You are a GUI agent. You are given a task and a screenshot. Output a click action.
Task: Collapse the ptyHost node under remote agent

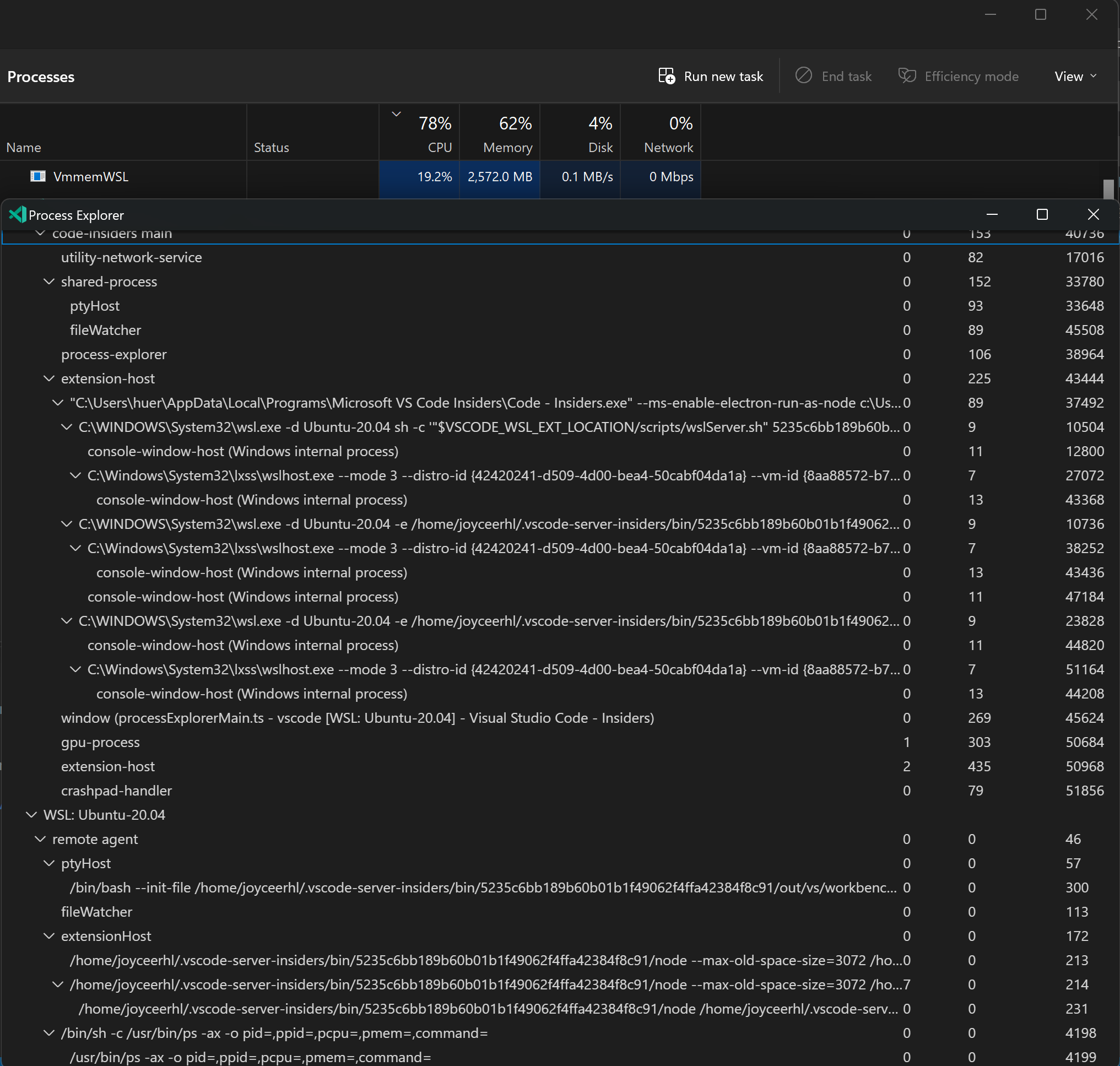point(48,863)
